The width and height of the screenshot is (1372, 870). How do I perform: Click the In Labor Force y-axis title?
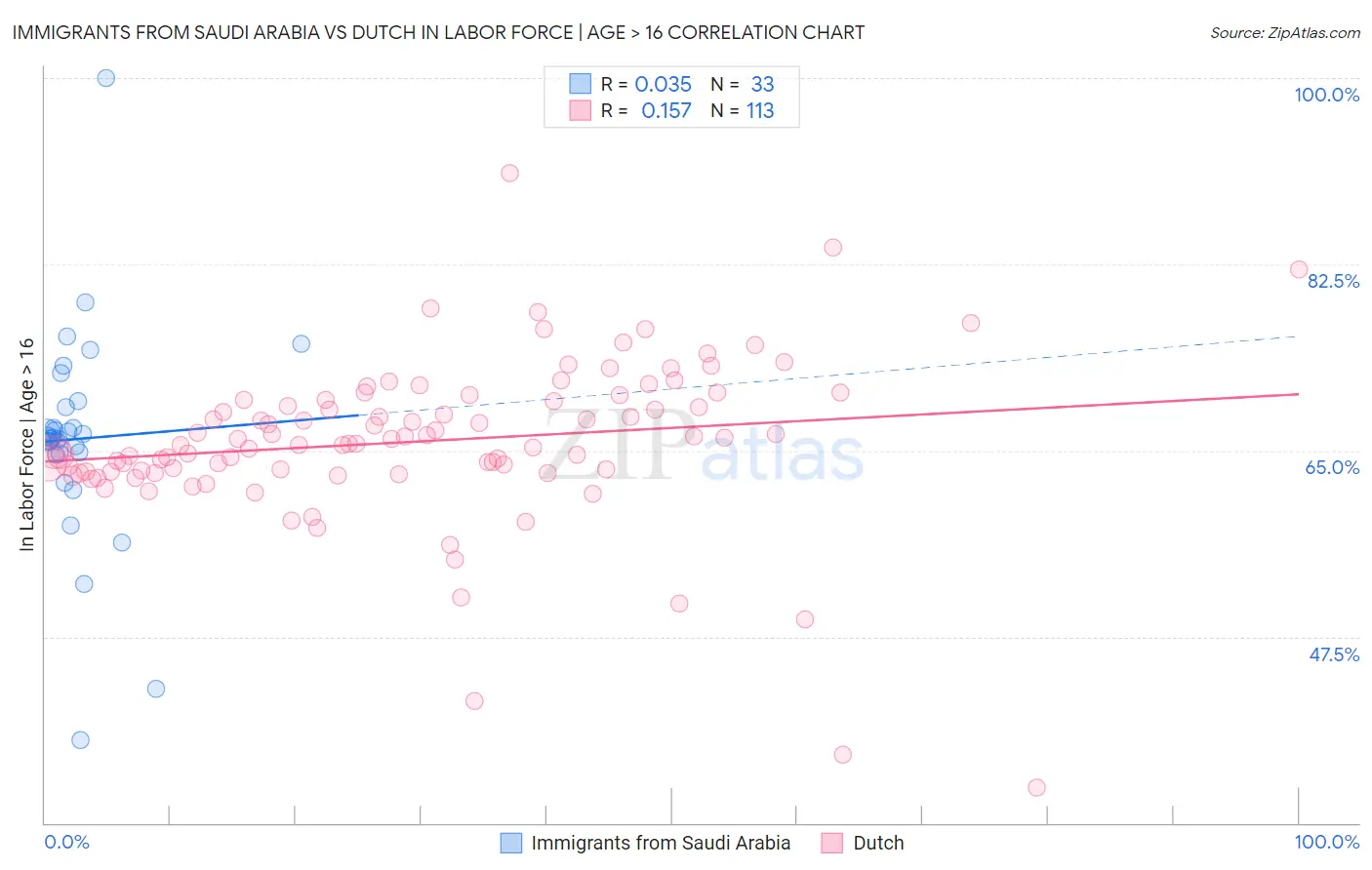(26, 444)
